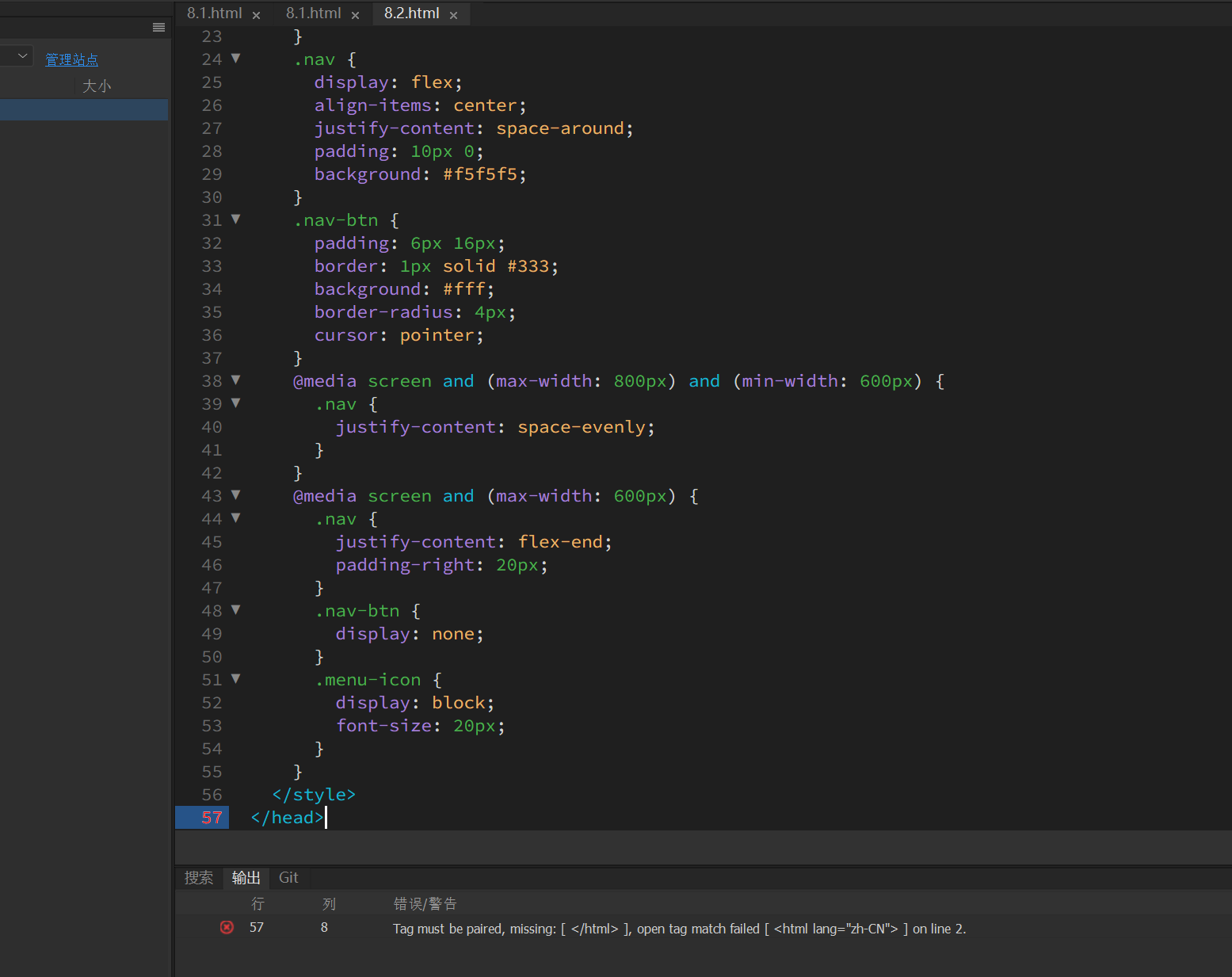Collapse the .menu-icon block at line 51
Screen dimensions: 1232x977
click(x=235, y=679)
